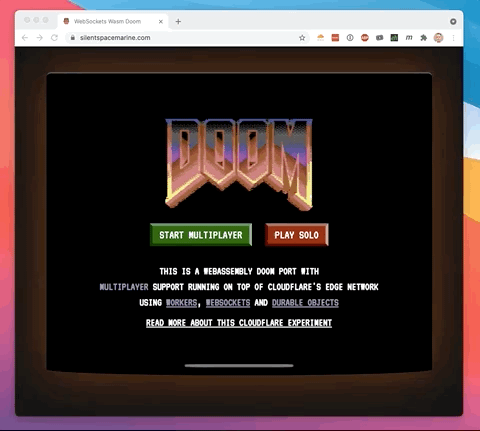
Task: Open the dark green chart extension
Action: click(394, 38)
